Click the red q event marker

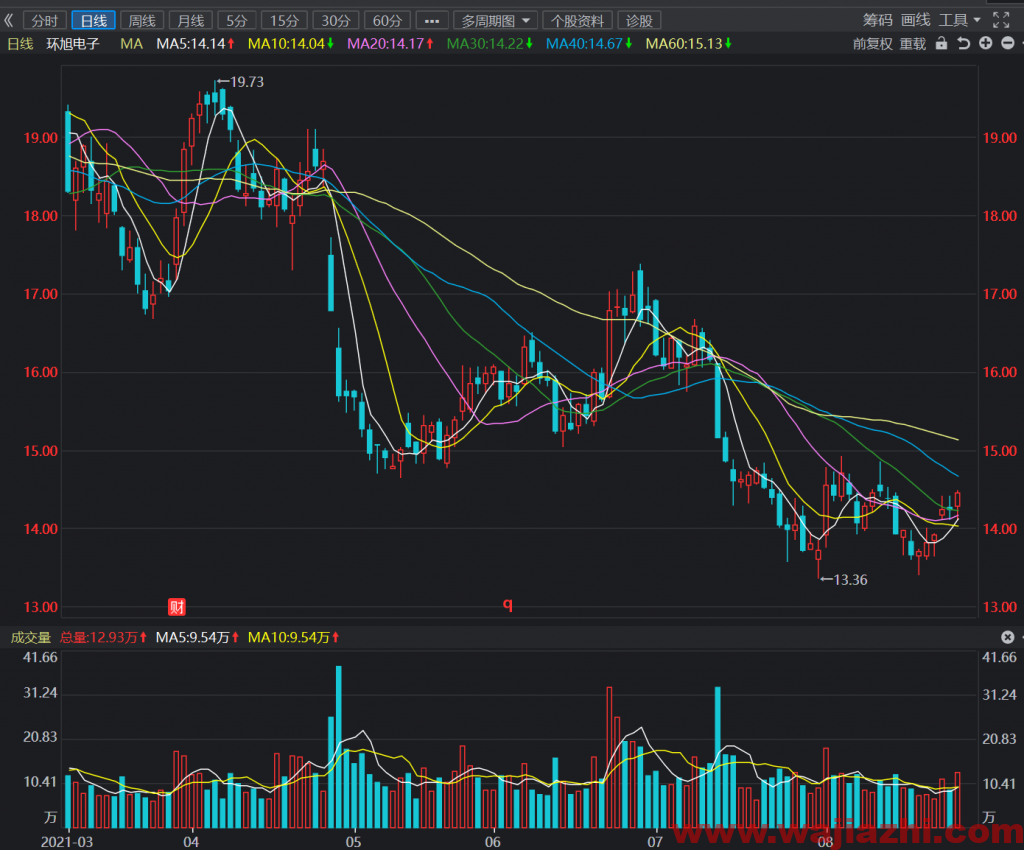507,605
